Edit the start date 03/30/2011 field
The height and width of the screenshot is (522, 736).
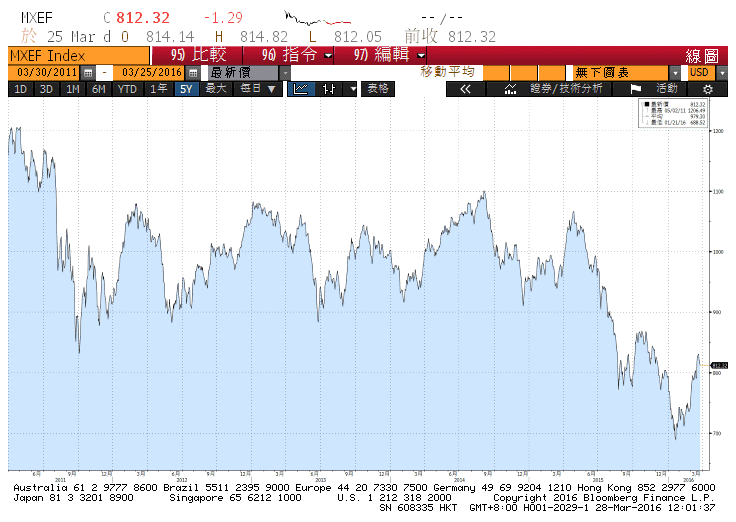pos(46,73)
